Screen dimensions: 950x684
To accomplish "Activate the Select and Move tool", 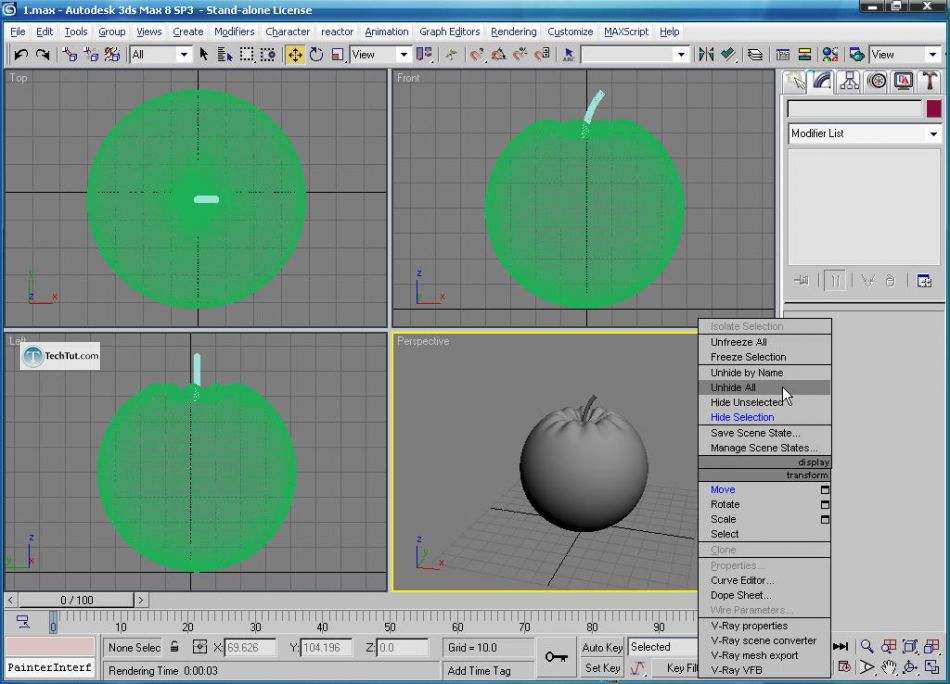I will 295,55.
